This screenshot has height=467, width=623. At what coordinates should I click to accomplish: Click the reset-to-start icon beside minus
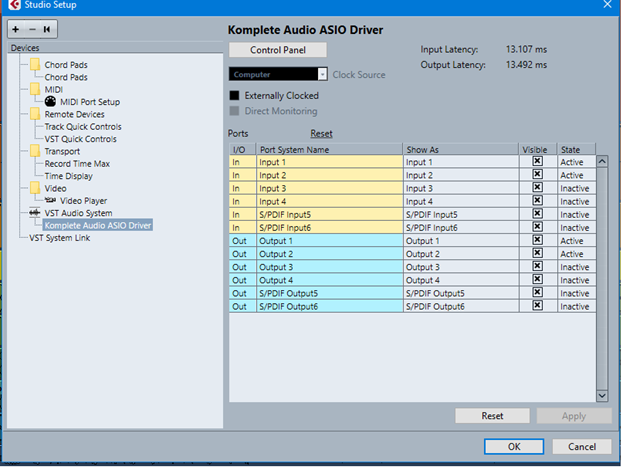[47, 29]
